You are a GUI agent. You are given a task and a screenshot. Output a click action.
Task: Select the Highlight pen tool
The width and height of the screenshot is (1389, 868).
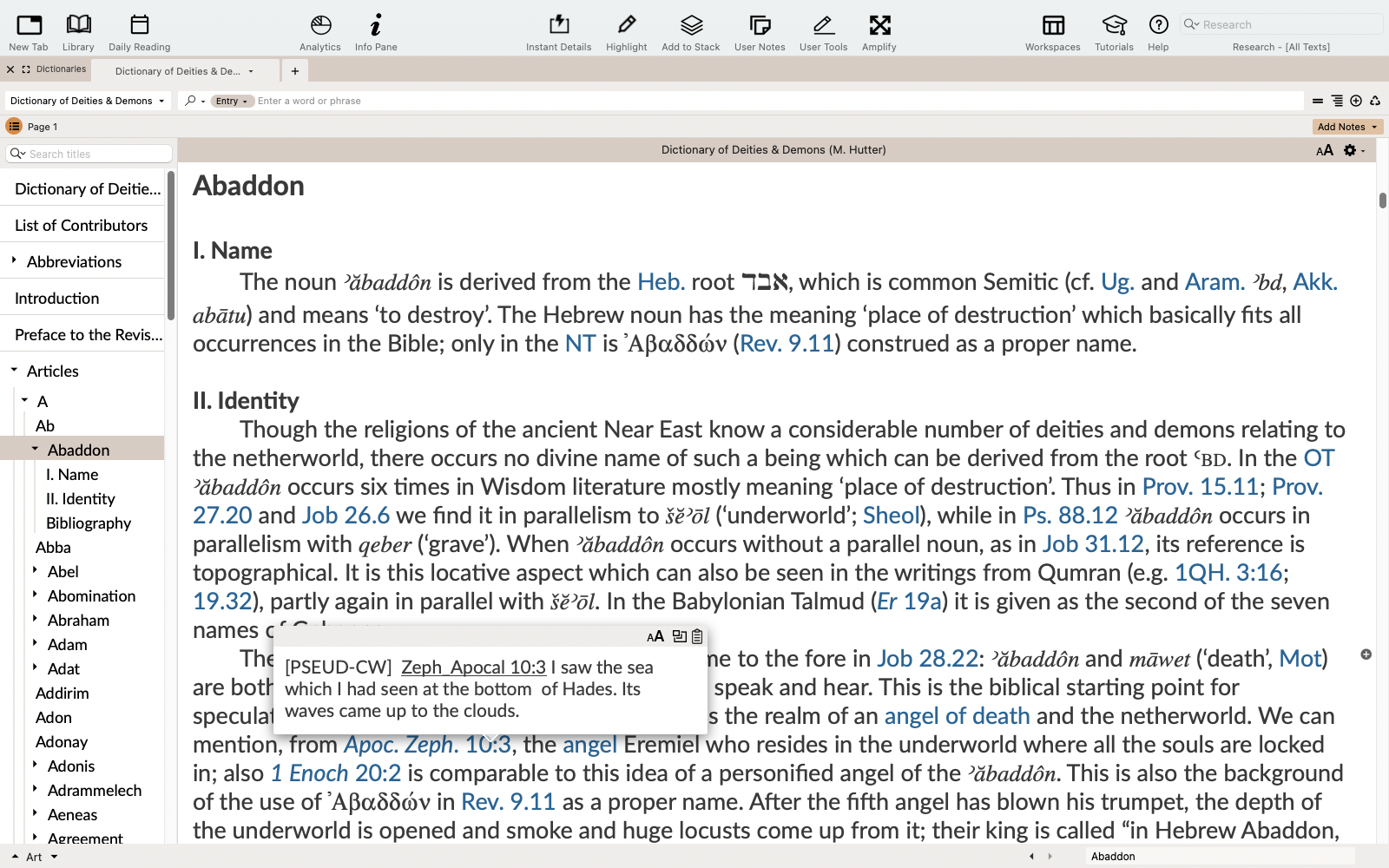pyautogui.click(x=626, y=32)
